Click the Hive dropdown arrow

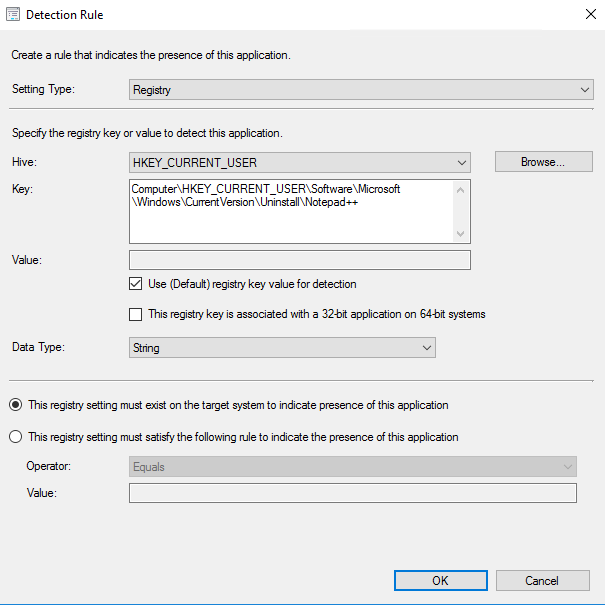(460, 162)
